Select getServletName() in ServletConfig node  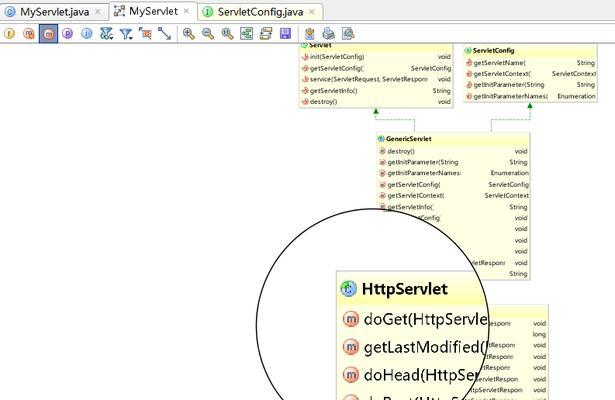click(x=530, y=63)
